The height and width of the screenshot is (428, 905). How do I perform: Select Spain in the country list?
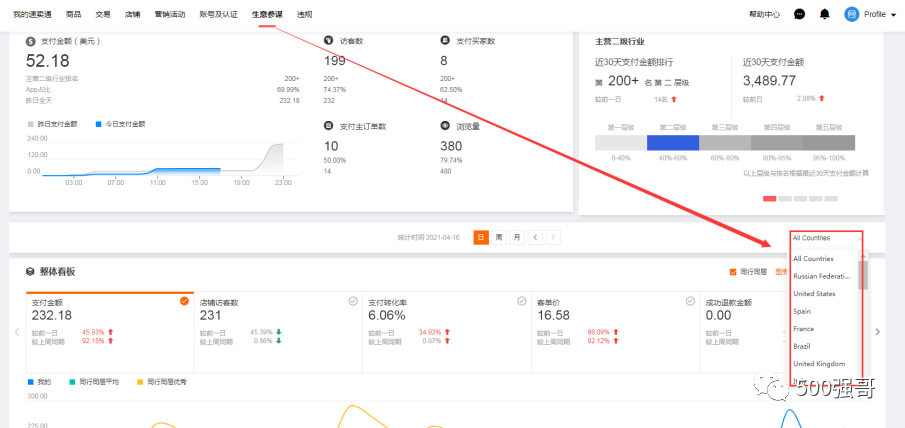tap(802, 311)
